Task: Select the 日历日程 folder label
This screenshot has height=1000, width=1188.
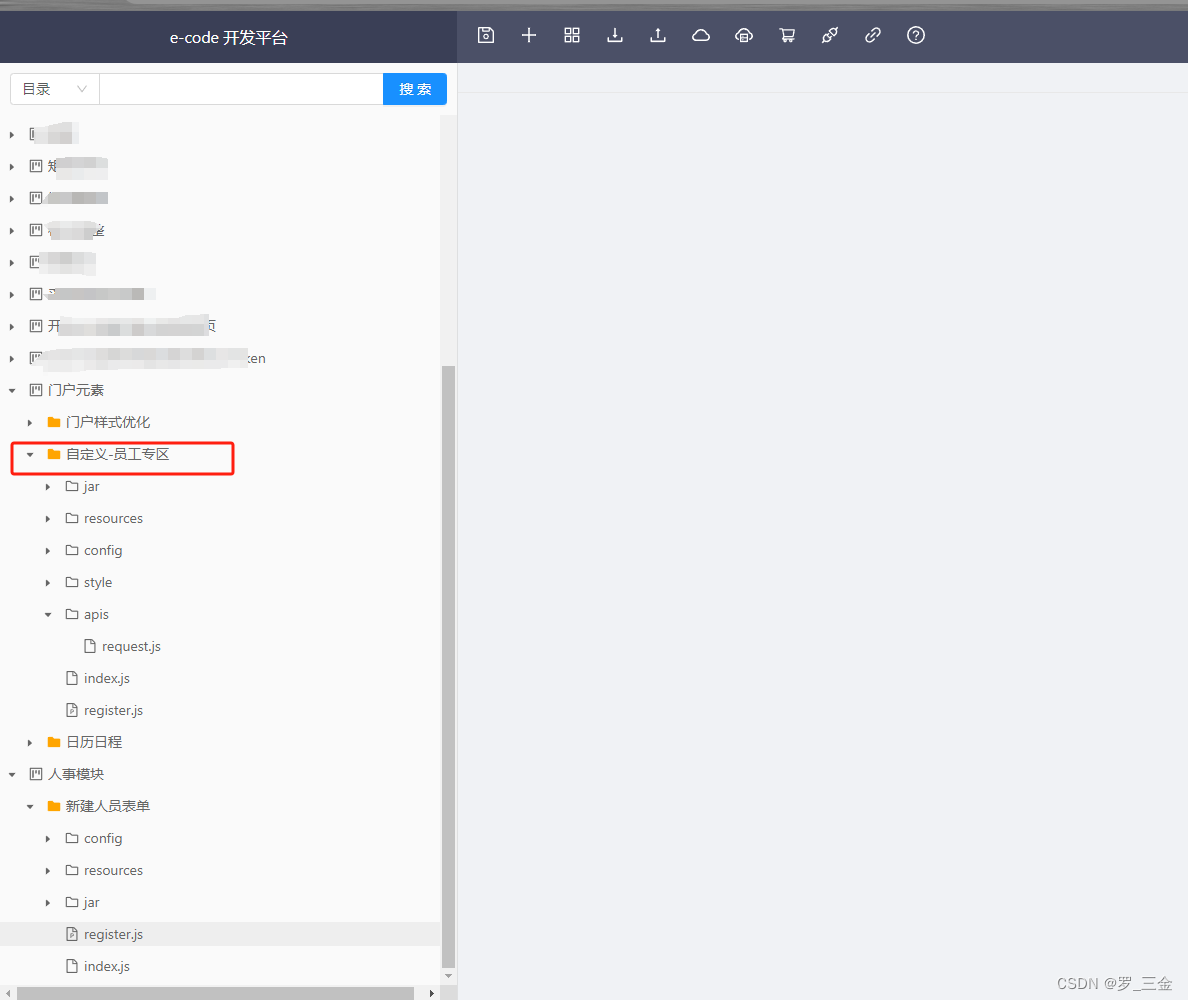Action: (x=94, y=742)
